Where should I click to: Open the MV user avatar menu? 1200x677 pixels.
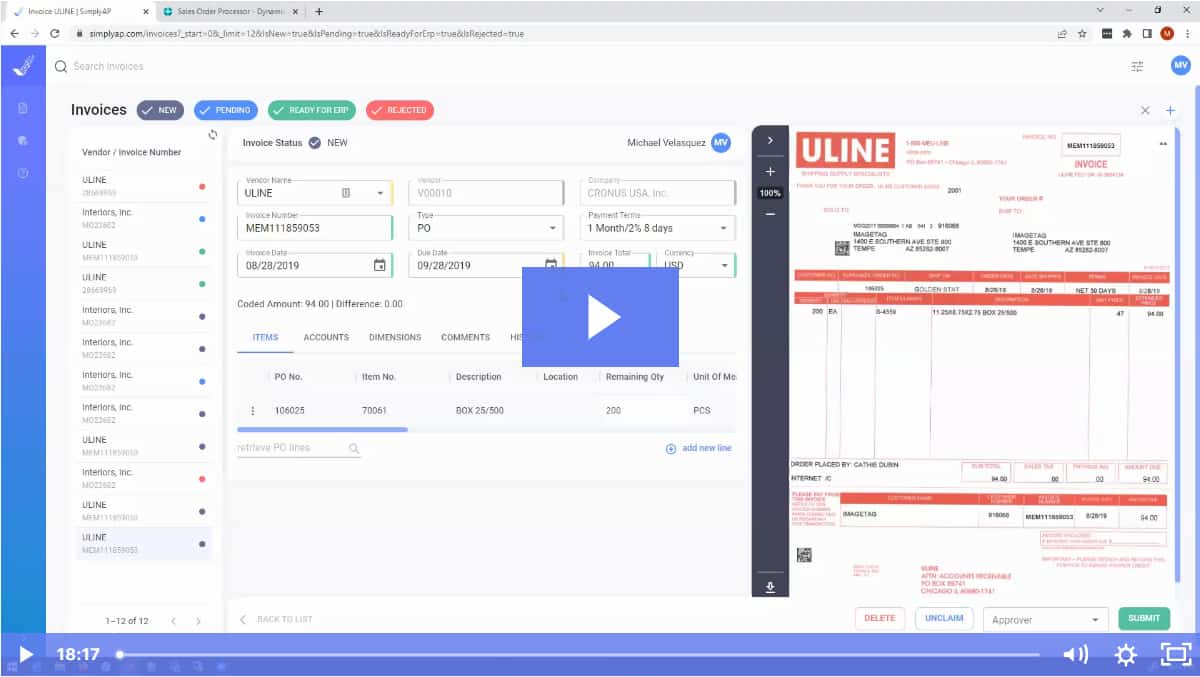tap(1181, 65)
